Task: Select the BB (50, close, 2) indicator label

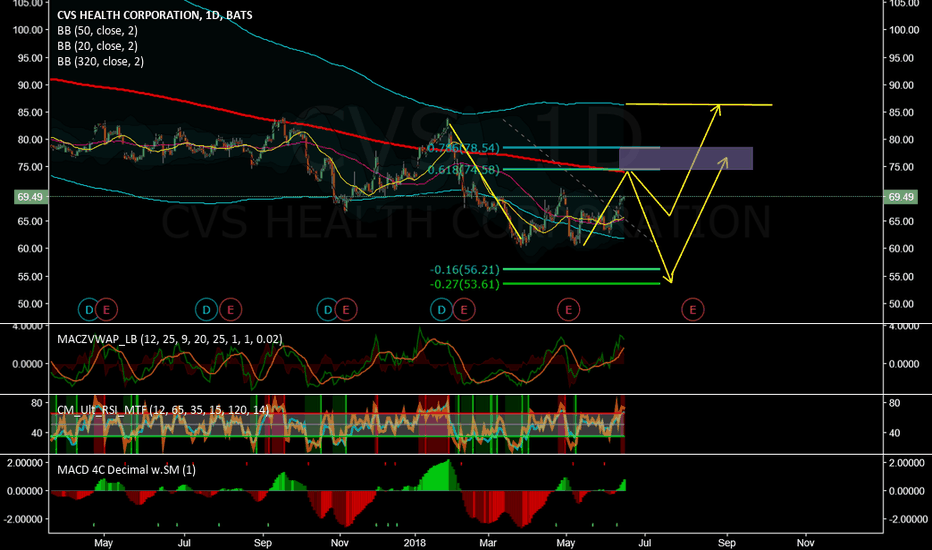Action: point(97,30)
